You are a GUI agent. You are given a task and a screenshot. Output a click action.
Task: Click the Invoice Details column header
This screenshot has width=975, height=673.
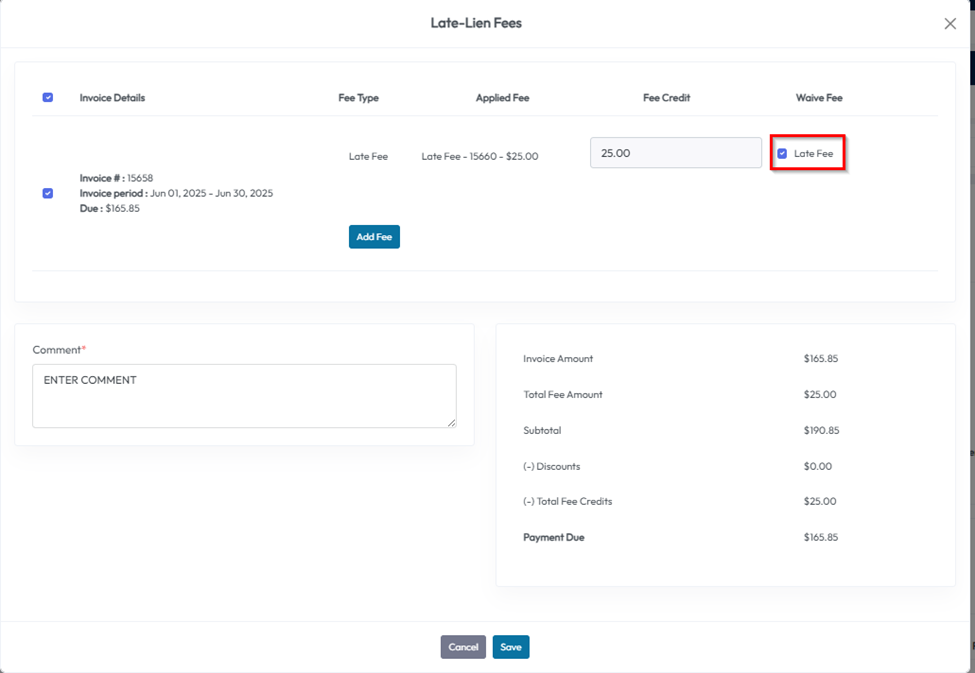click(112, 98)
